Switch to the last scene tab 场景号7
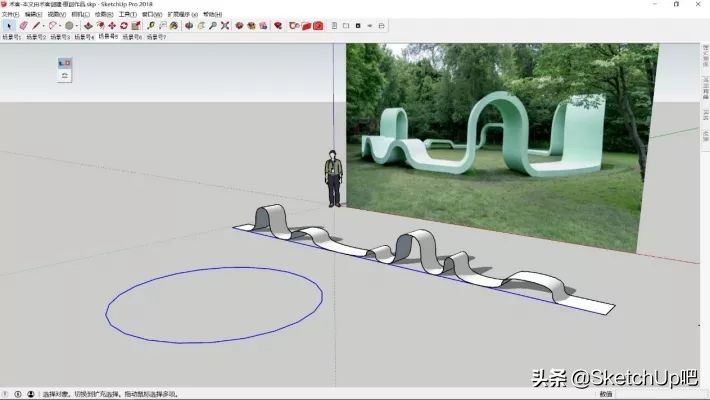The height and width of the screenshot is (400, 710). 156,36
